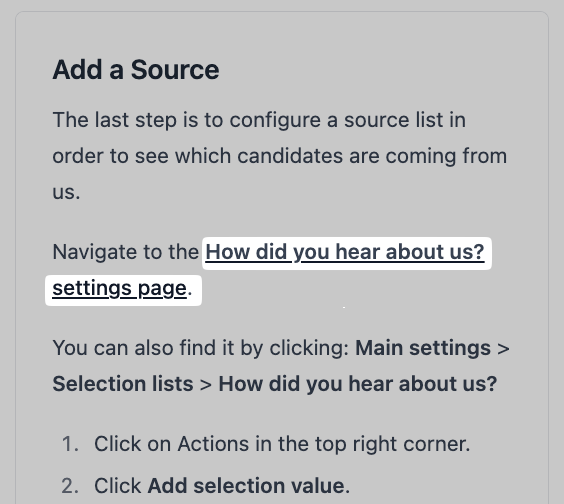The image size is (564, 504).
Task: Click the word "Click" starting step two
Action: 118,486
